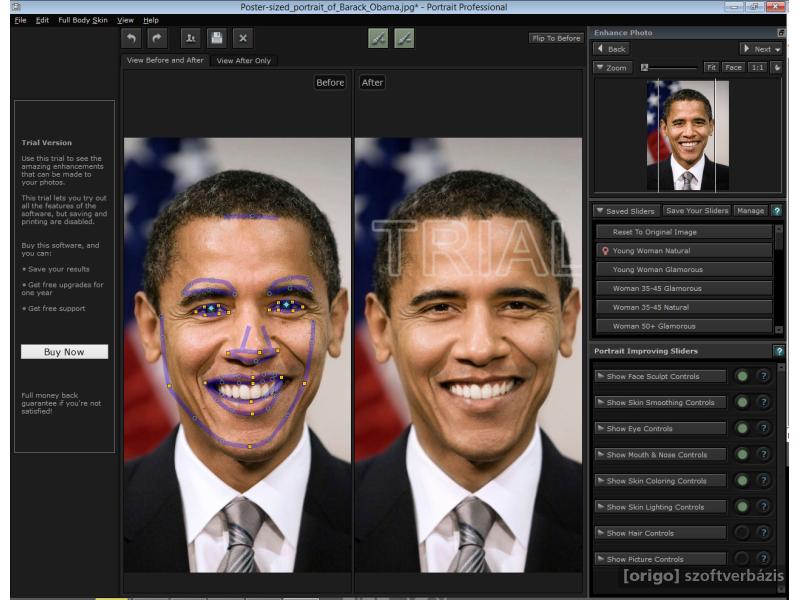The width and height of the screenshot is (800, 600).
Task: Expand Show Mouth & Nose Controls
Action: (660, 455)
